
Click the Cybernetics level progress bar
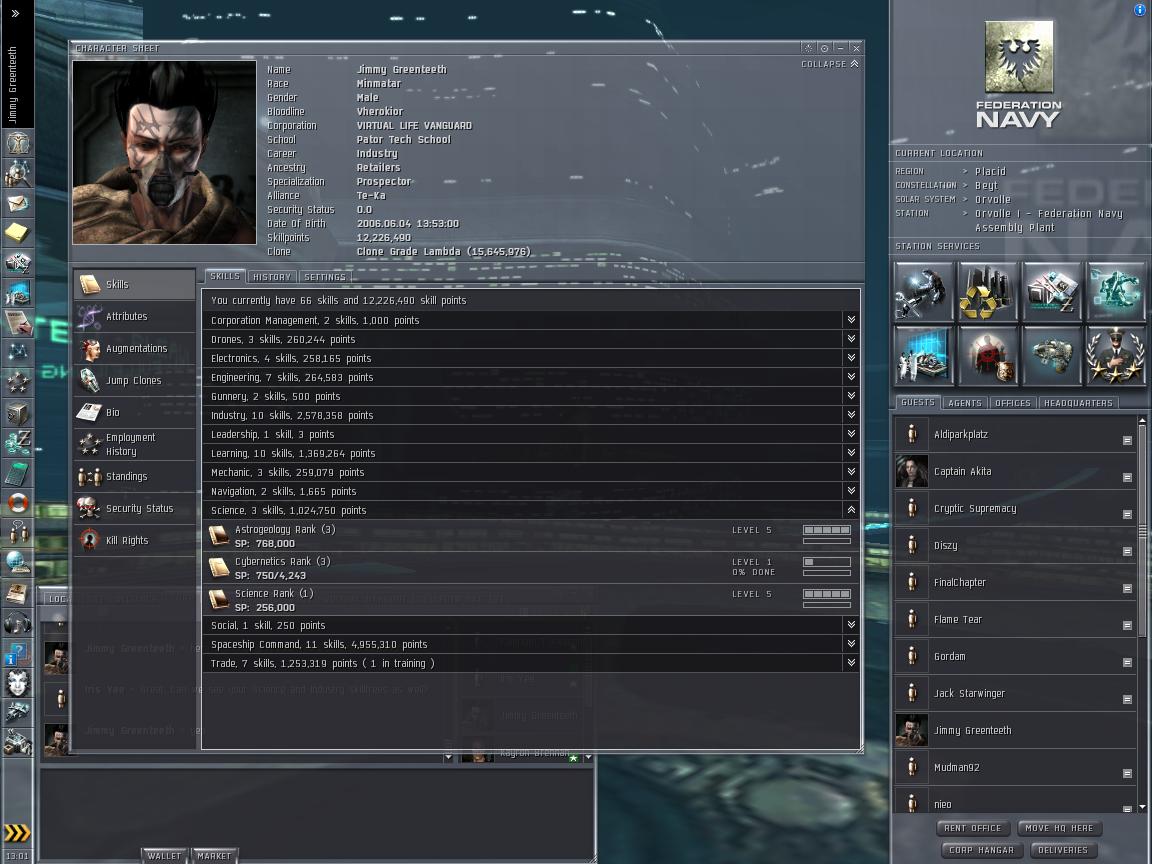(x=827, y=562)
